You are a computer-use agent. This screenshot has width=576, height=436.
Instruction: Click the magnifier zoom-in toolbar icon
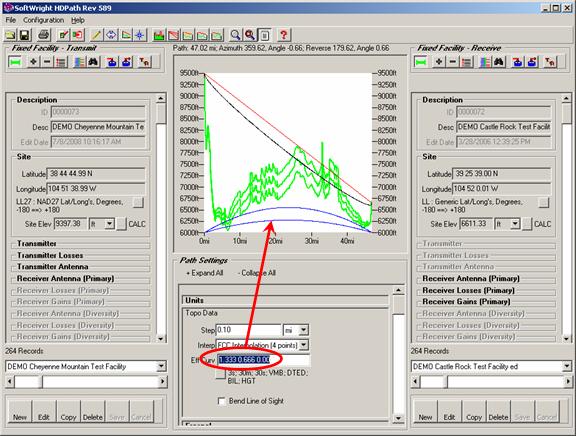(x=235, y=35)
